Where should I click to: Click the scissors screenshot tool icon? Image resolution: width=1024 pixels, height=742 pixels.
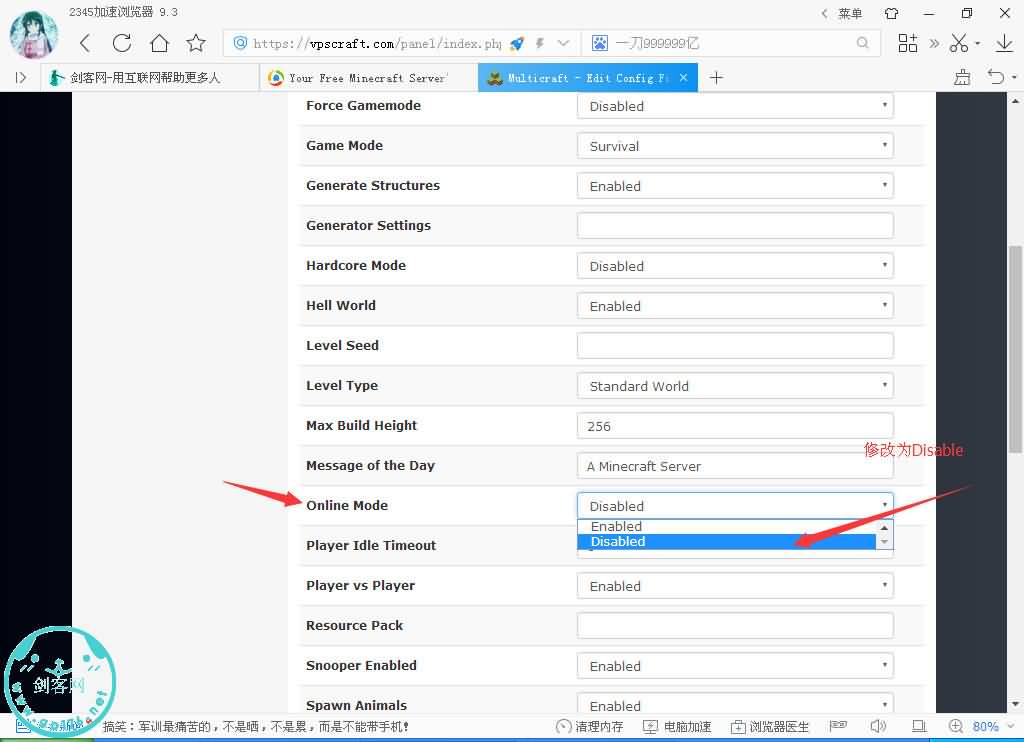(959, 43)
